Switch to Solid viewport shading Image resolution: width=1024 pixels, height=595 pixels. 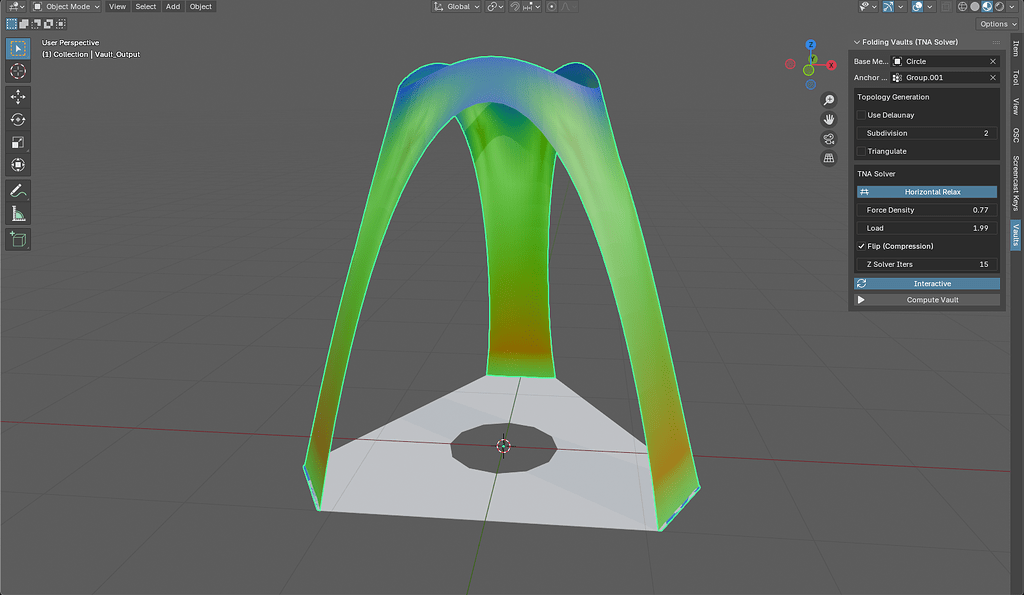coord(974,7)
